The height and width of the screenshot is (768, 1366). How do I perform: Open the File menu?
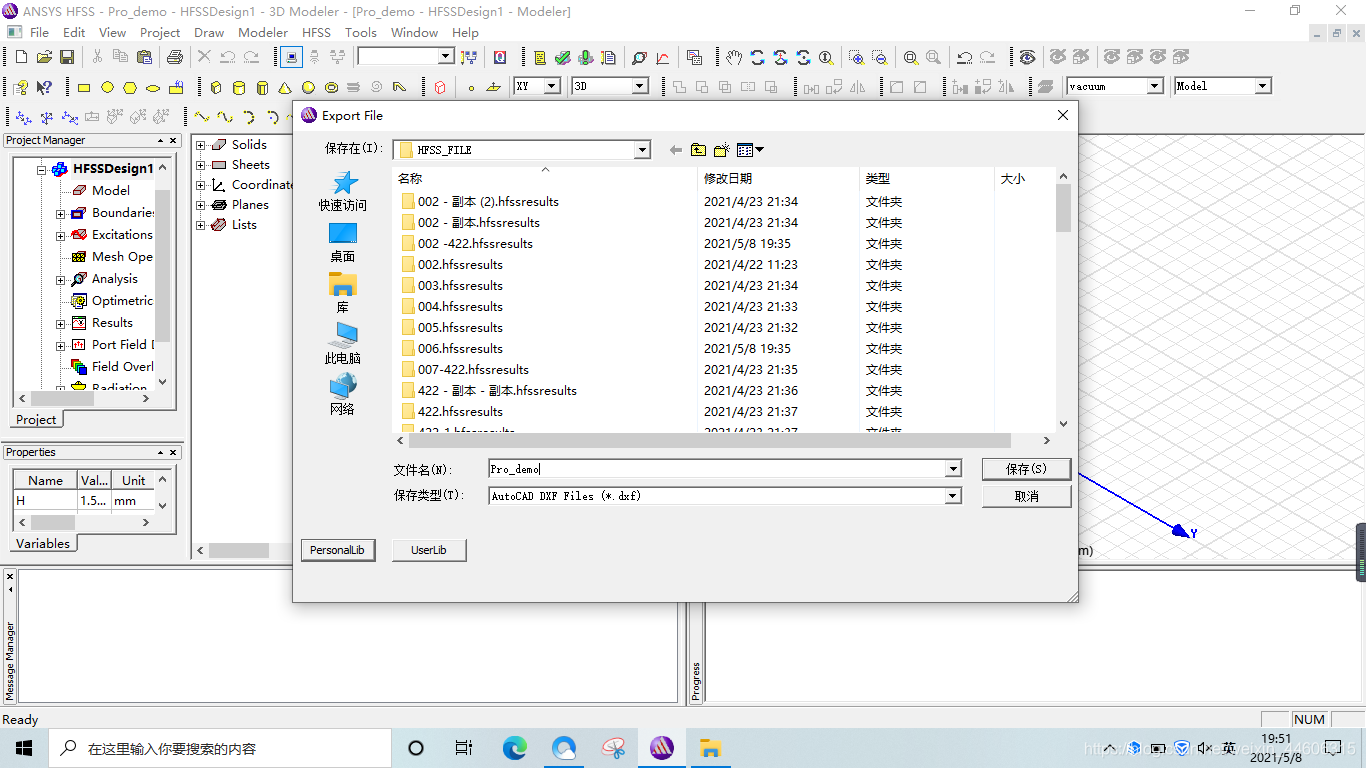[x=39, y=32]
